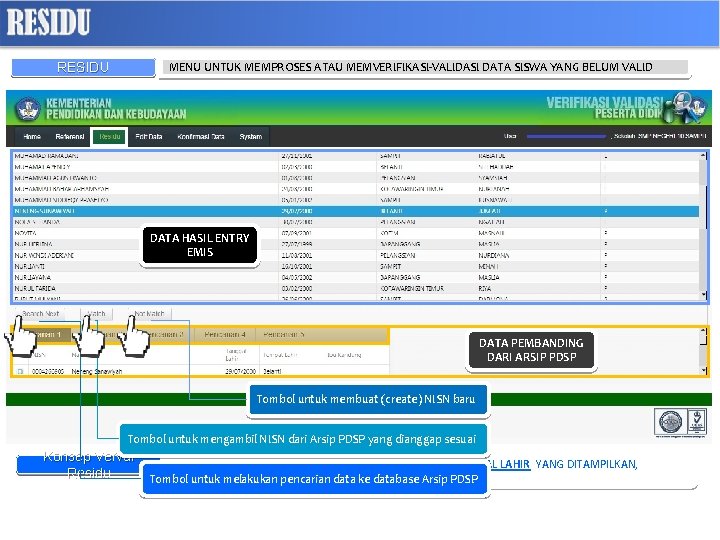Click the 29/07/2000 date in comparison panel
The height and width of the screenshot is (540, 720).
(x=240, y=371)
